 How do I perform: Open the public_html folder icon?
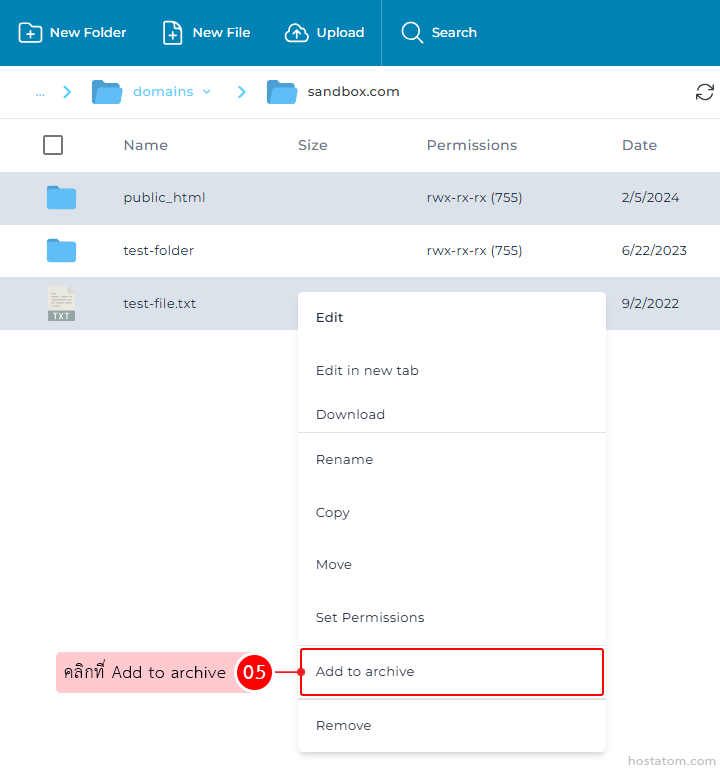(x=61, y=198)
